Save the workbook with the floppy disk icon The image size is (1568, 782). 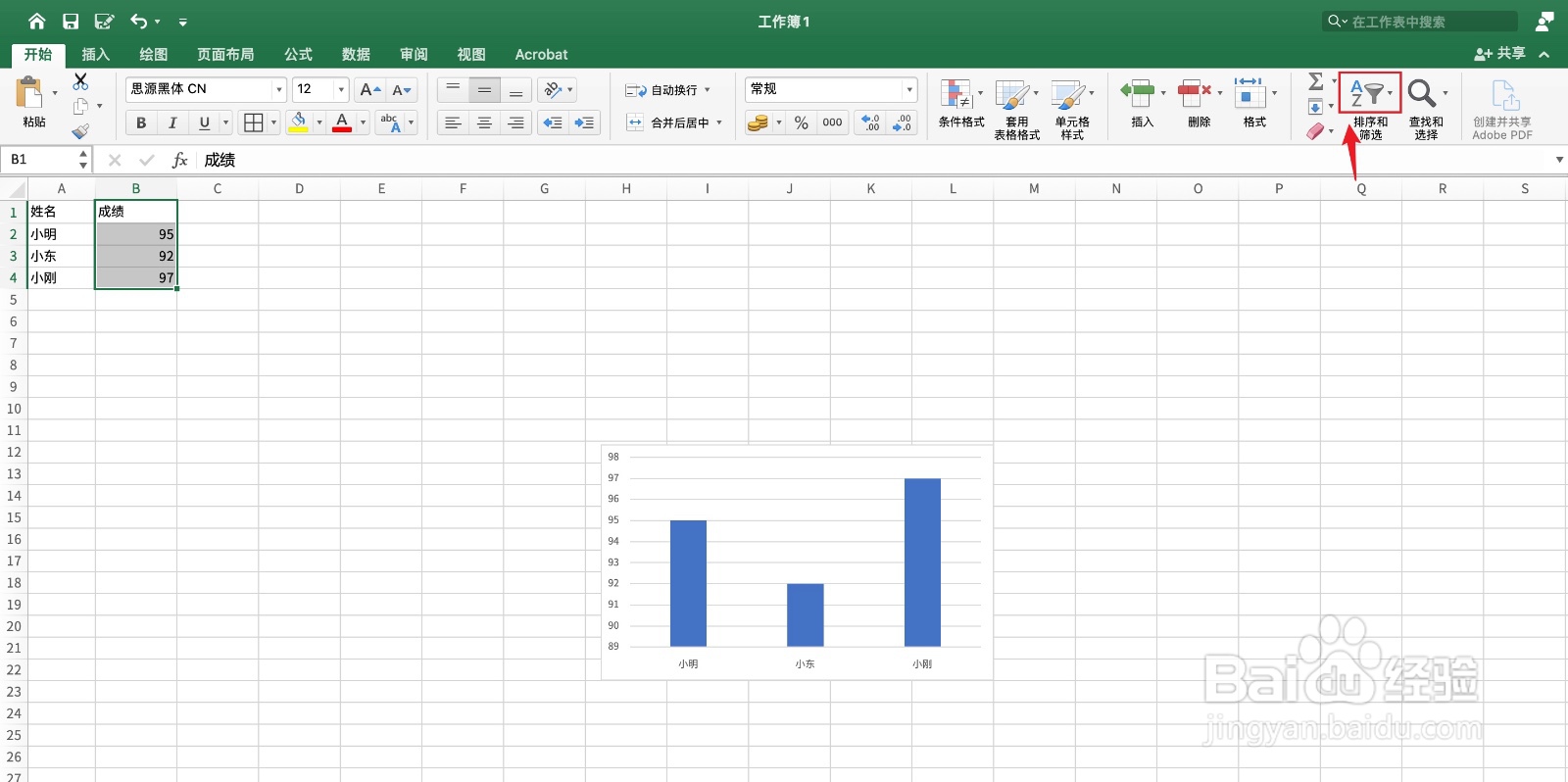(71, 21)
